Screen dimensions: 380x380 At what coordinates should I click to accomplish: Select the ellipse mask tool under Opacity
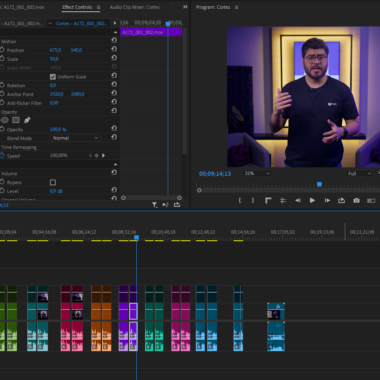point(4,120)
